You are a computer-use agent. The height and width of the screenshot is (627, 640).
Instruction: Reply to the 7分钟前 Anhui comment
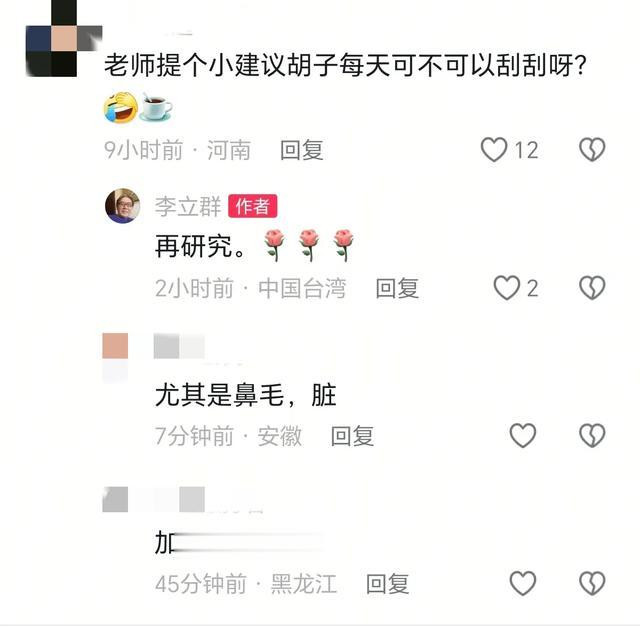[352, 436]
